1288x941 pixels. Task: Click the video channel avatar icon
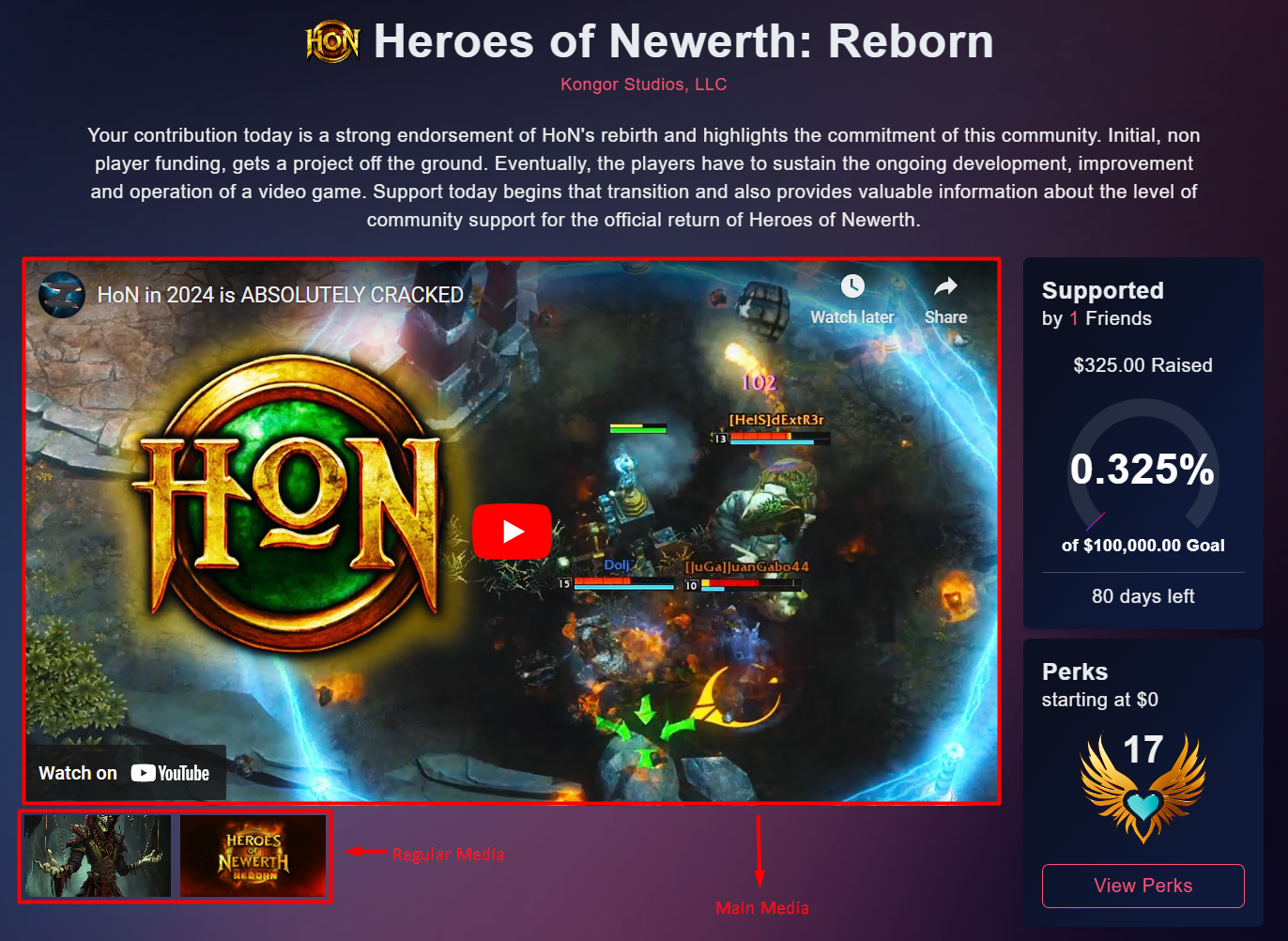[62, 295]
